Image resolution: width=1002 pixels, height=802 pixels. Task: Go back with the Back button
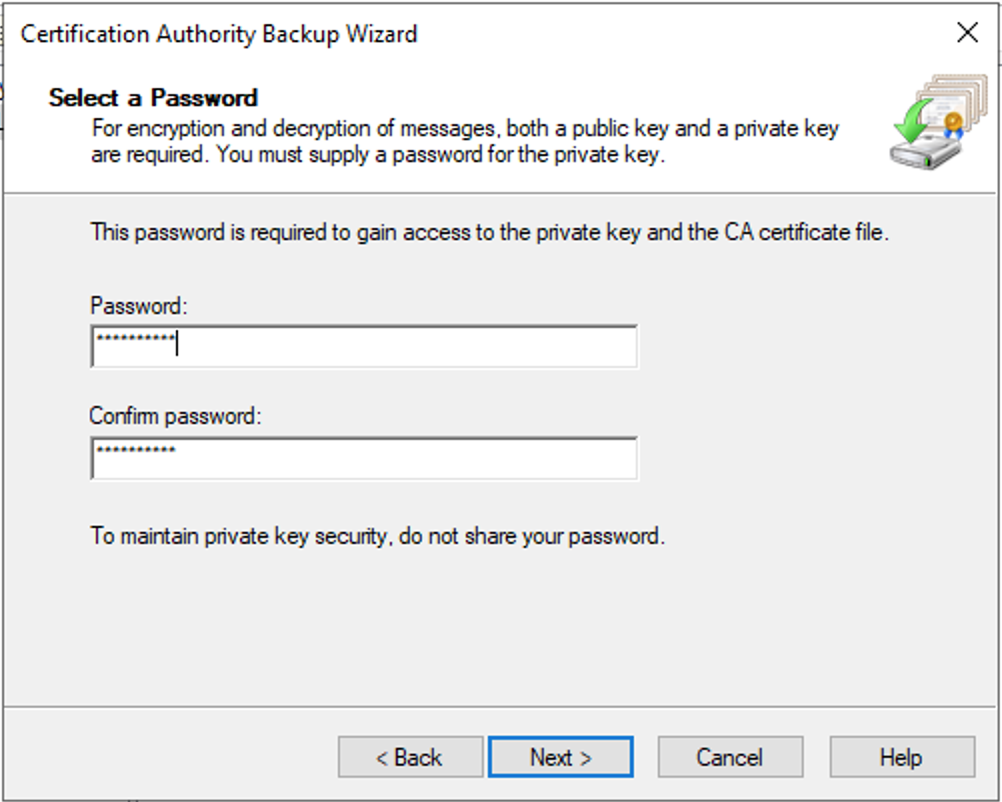coord(410,757)
